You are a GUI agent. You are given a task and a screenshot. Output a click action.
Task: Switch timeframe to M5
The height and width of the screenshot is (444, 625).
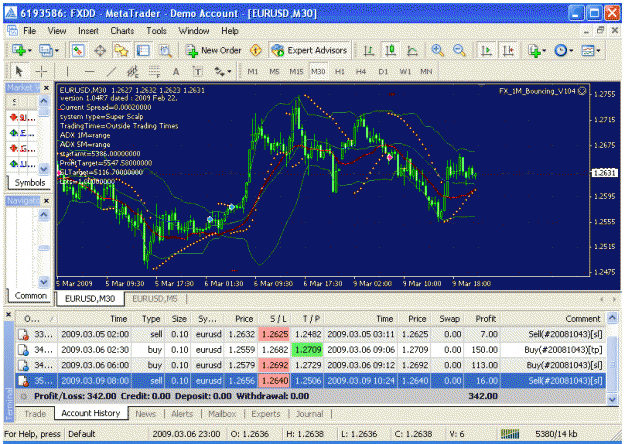point(274,72)
